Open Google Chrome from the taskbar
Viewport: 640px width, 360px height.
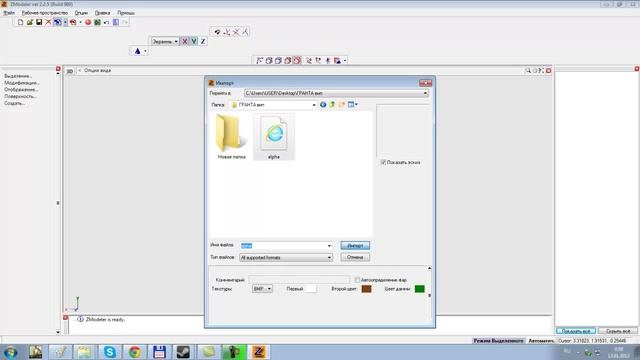(135, 352)
